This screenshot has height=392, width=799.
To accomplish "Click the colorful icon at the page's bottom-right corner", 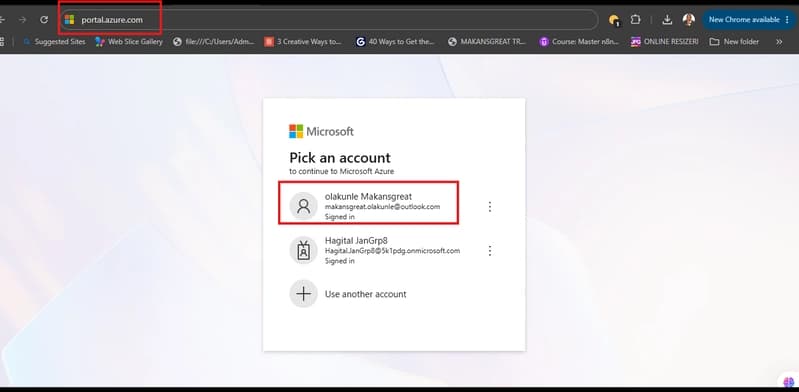I will (789, 381).
